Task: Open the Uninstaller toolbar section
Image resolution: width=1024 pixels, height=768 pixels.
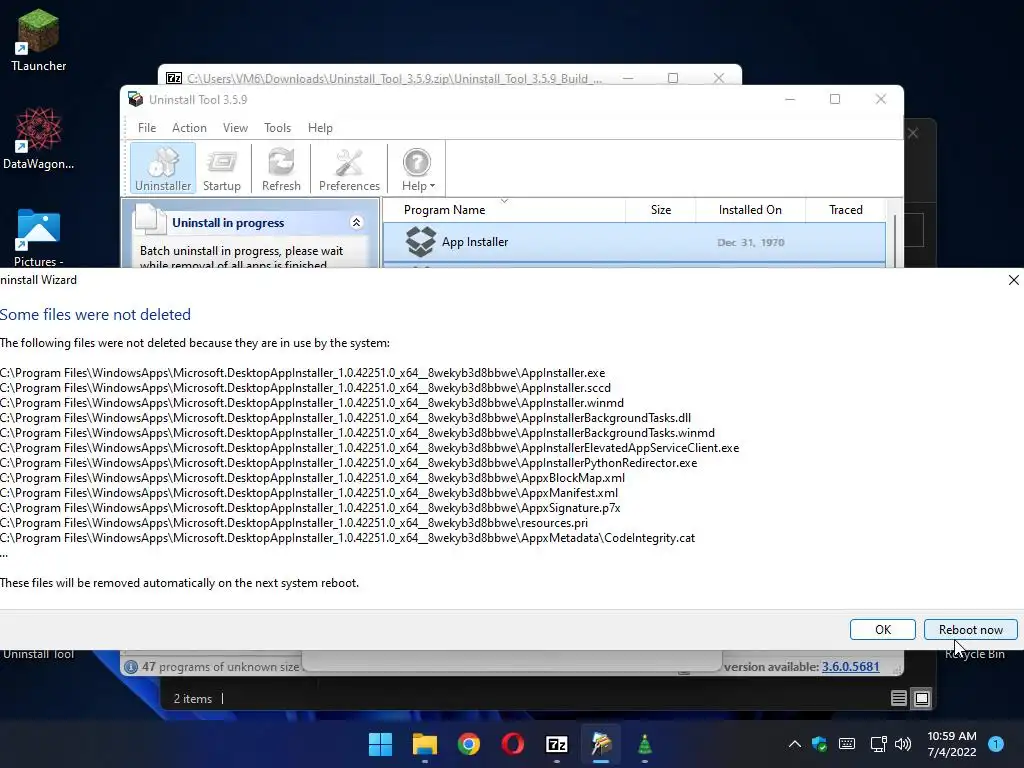Action: [x=163, y=168]
